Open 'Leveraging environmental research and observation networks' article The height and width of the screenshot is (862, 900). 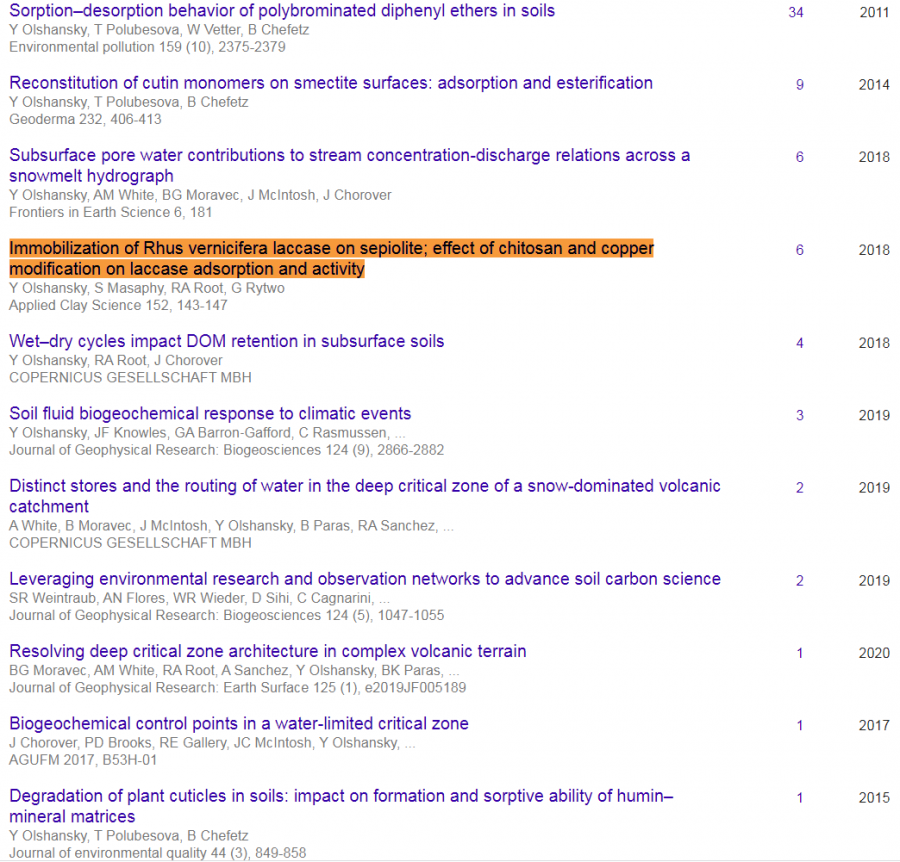(x=364, y=579)
